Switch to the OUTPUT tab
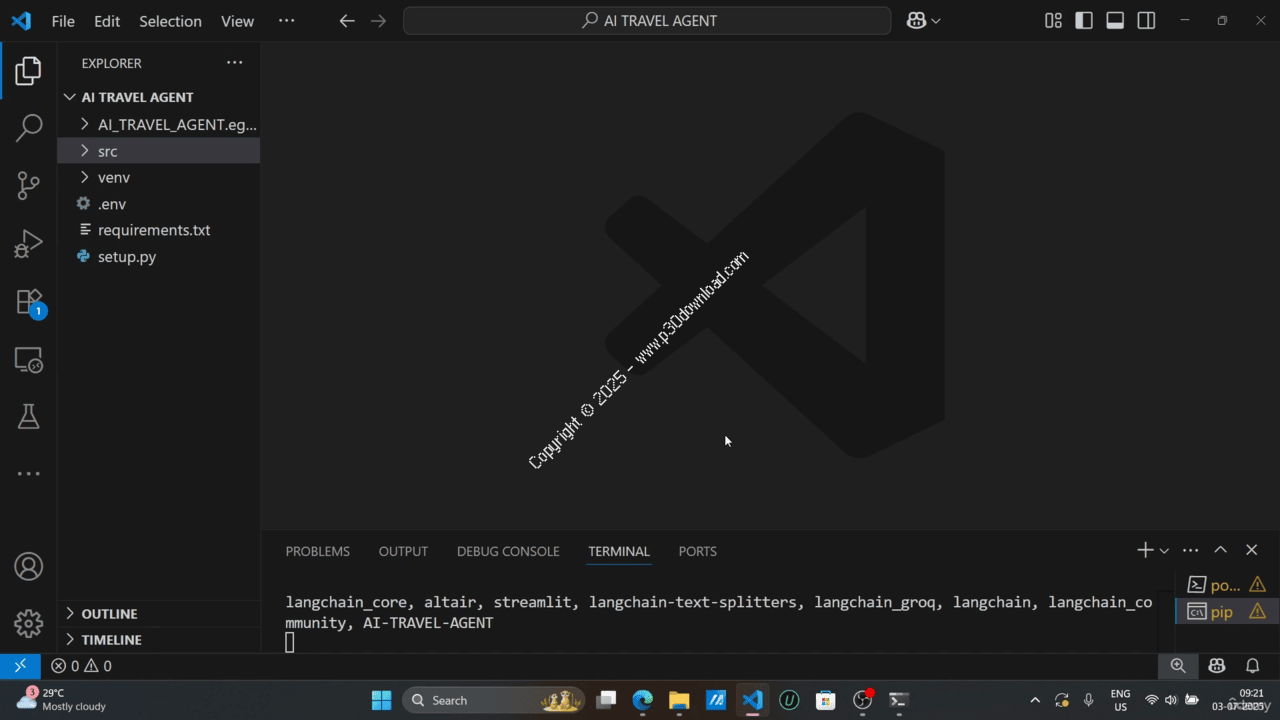 coord(403,551)
